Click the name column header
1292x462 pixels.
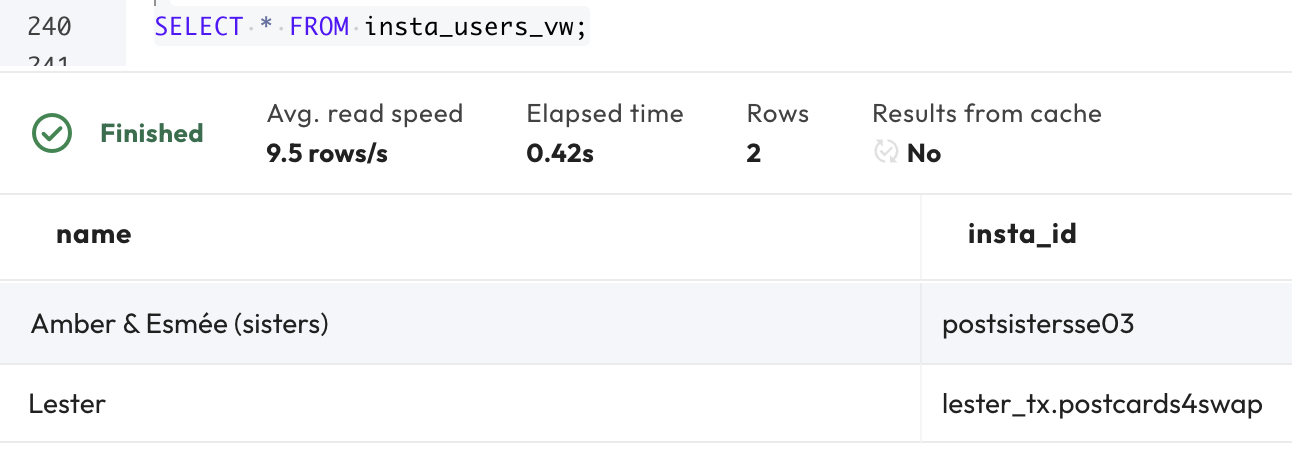[x=93, y=234]
